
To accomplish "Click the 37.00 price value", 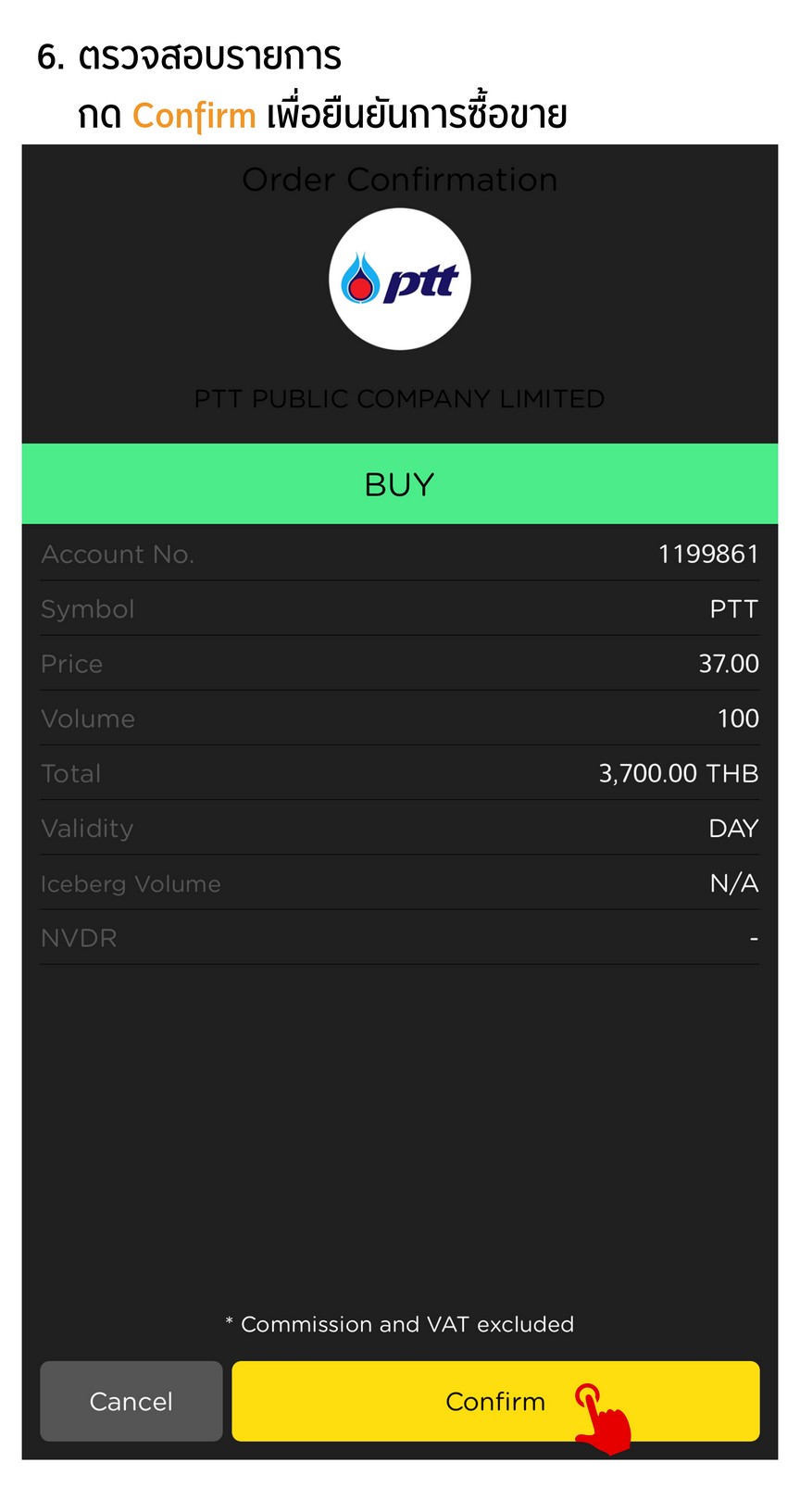I will click(728, 664).
